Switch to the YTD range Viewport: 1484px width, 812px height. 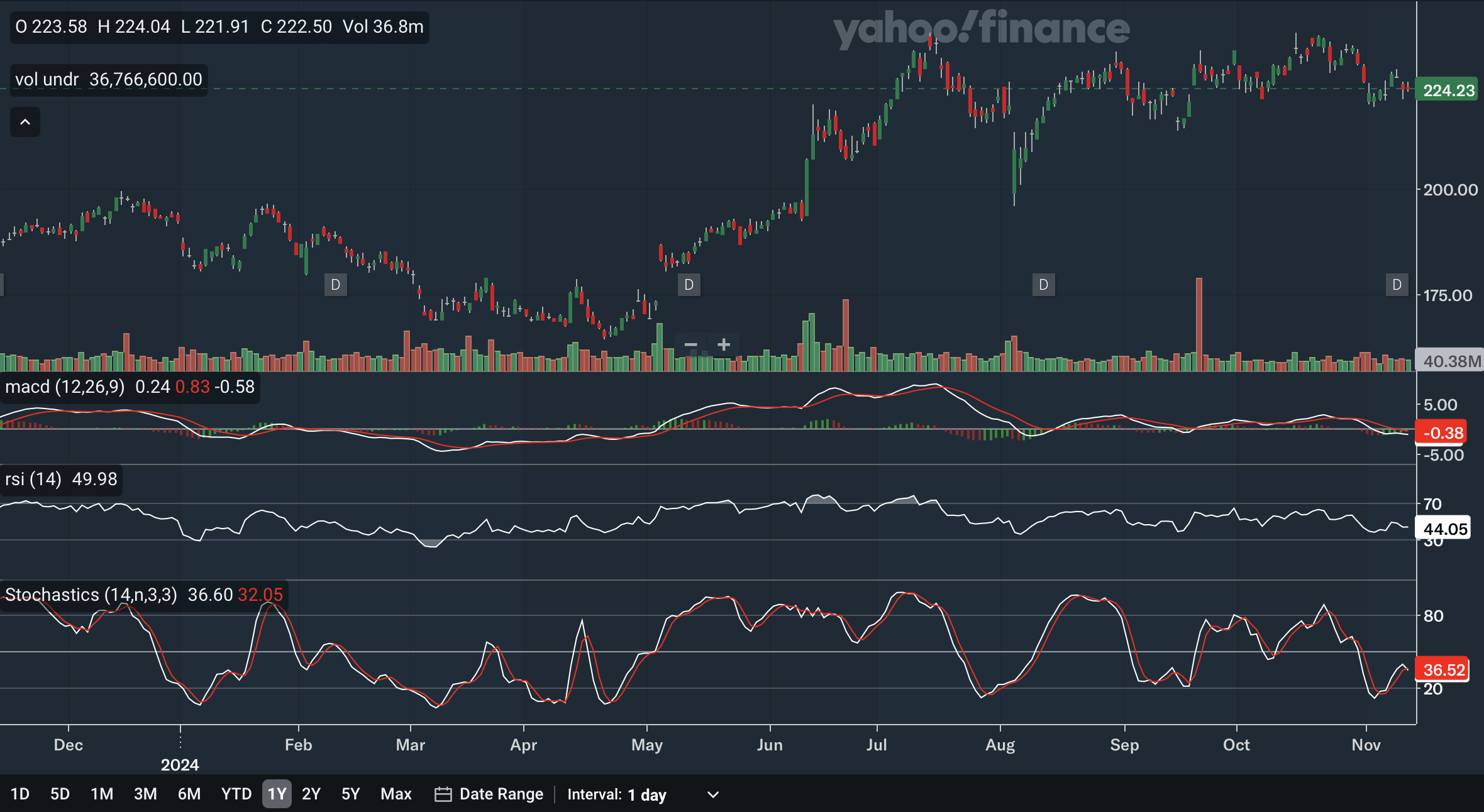click(x=236, y=794)
